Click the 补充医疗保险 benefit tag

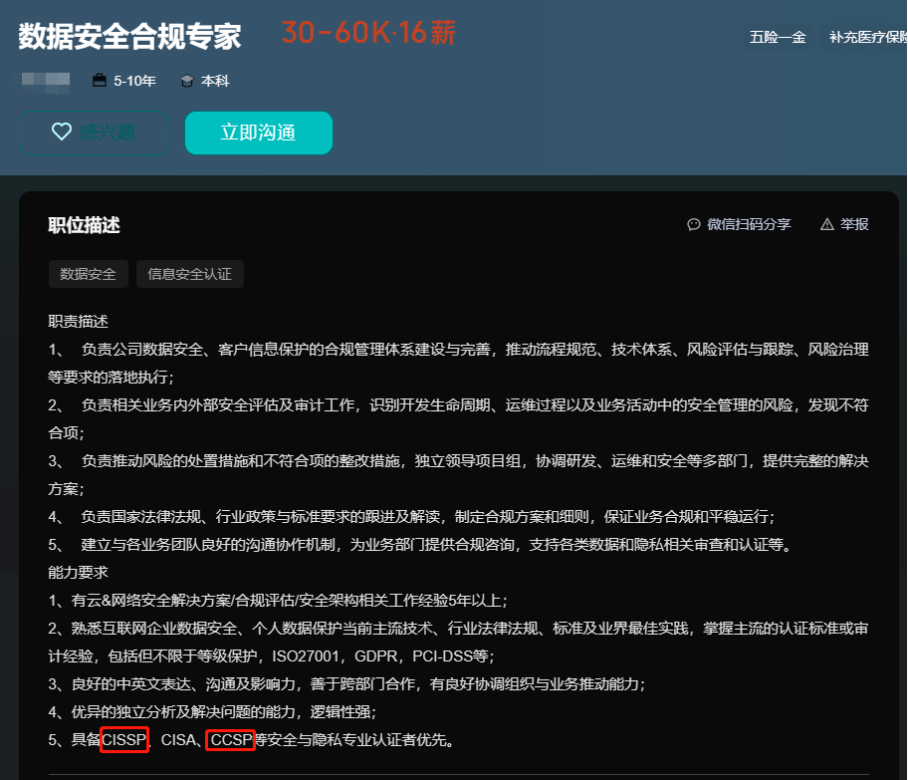[x=867, y=37]
